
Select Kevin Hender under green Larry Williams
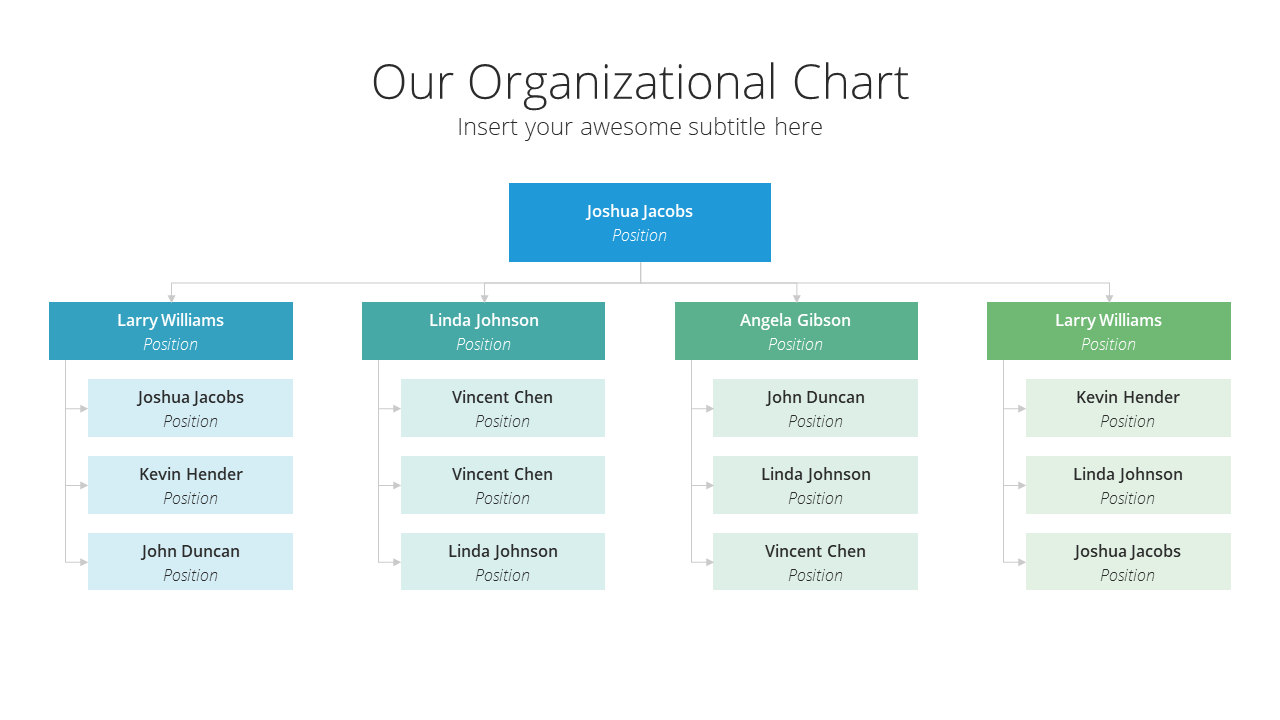click(x=1128, y=408)
